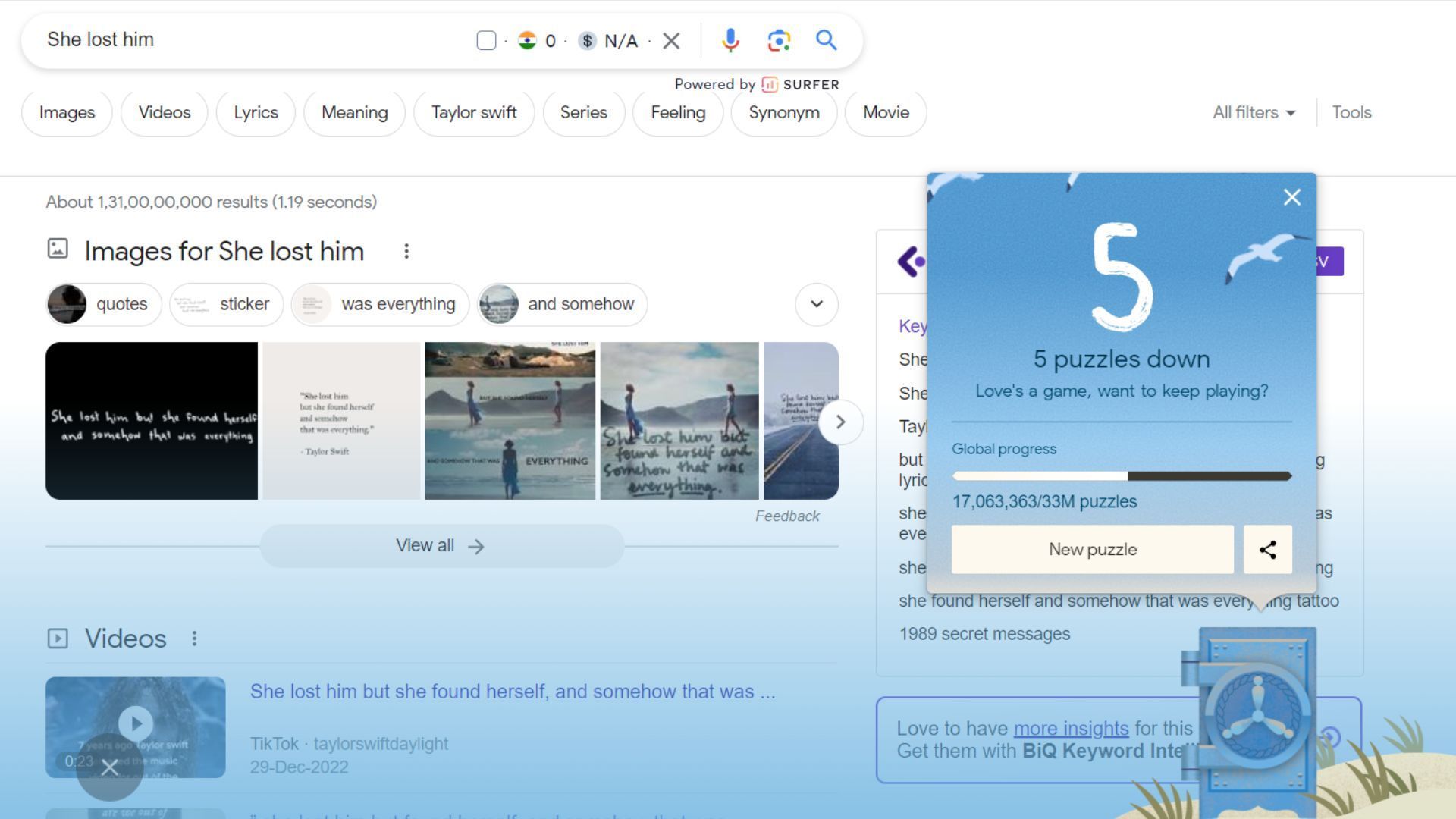The image size is (1456, 819).
Task: Play the TikTok video thumbnail
Action: coord(136,723)
